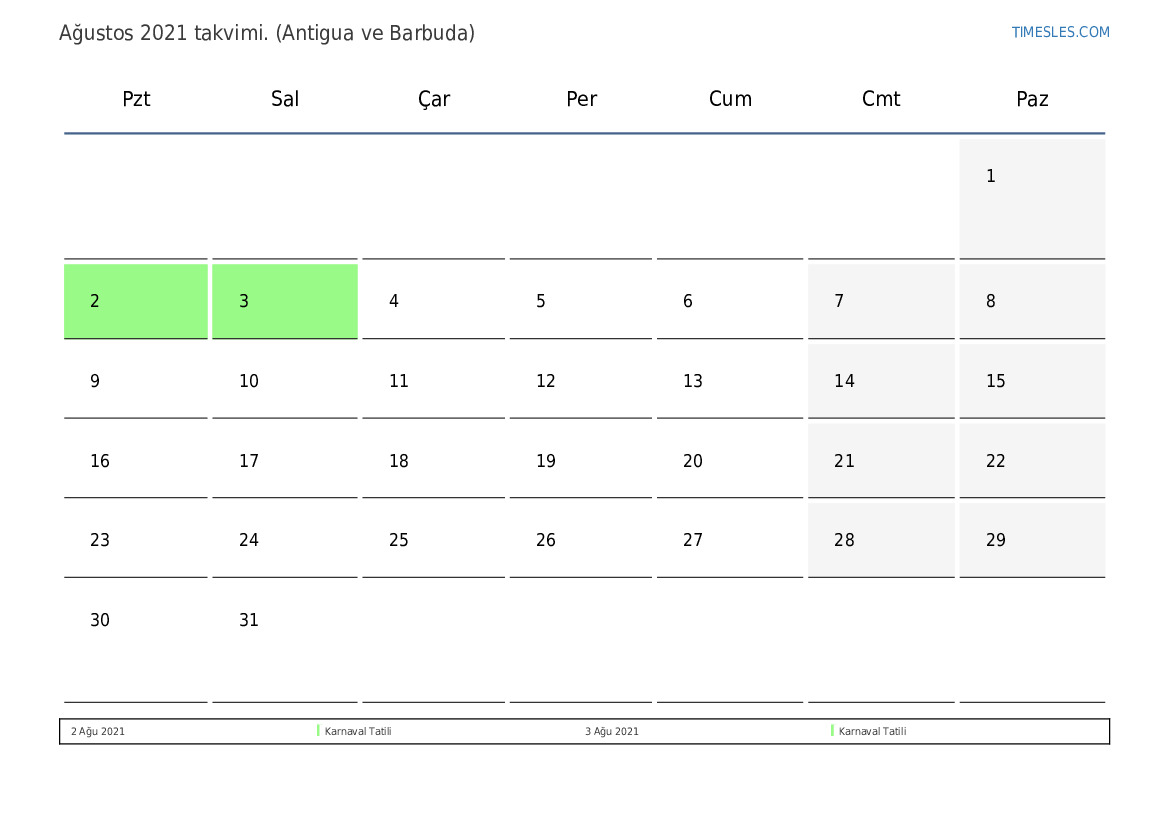Click the '2 Ağu 2021' legend date
This screenshot has width=1169, height=827.
tap(98, 731)
